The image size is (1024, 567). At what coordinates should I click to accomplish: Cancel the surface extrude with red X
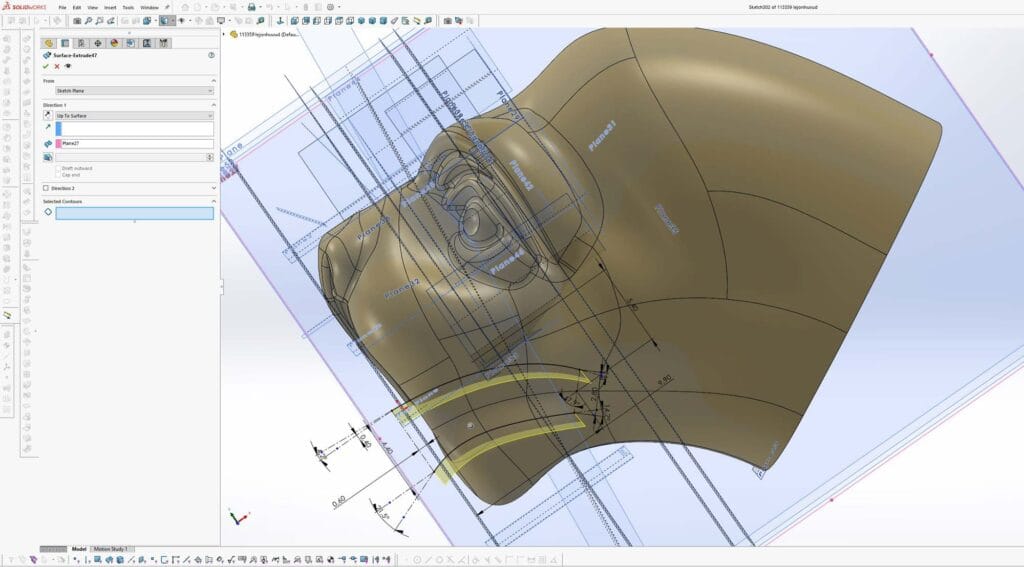57,66
